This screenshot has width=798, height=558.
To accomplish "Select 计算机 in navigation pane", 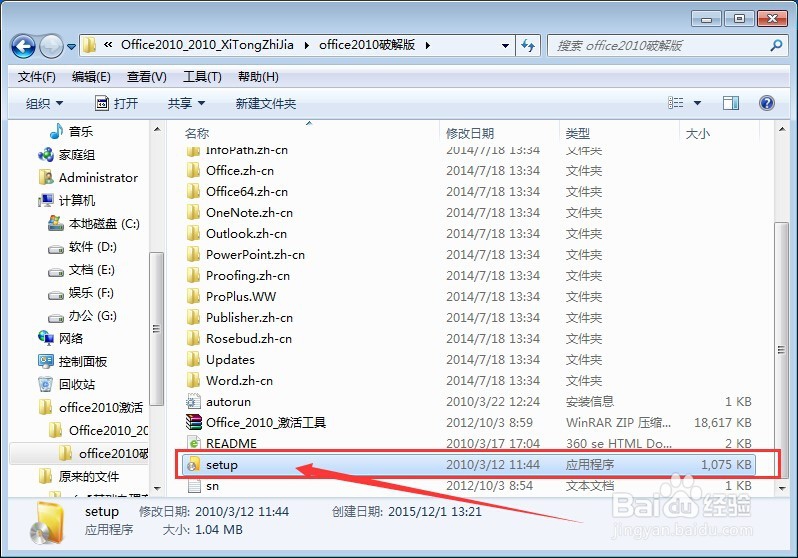I will pyautogui.click(x=67, y=200).
